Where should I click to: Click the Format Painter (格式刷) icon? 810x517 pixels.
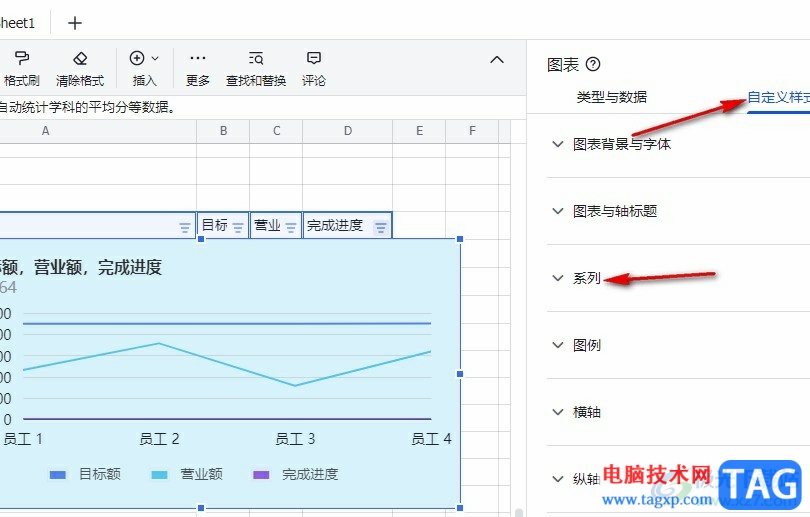[22, 58]
